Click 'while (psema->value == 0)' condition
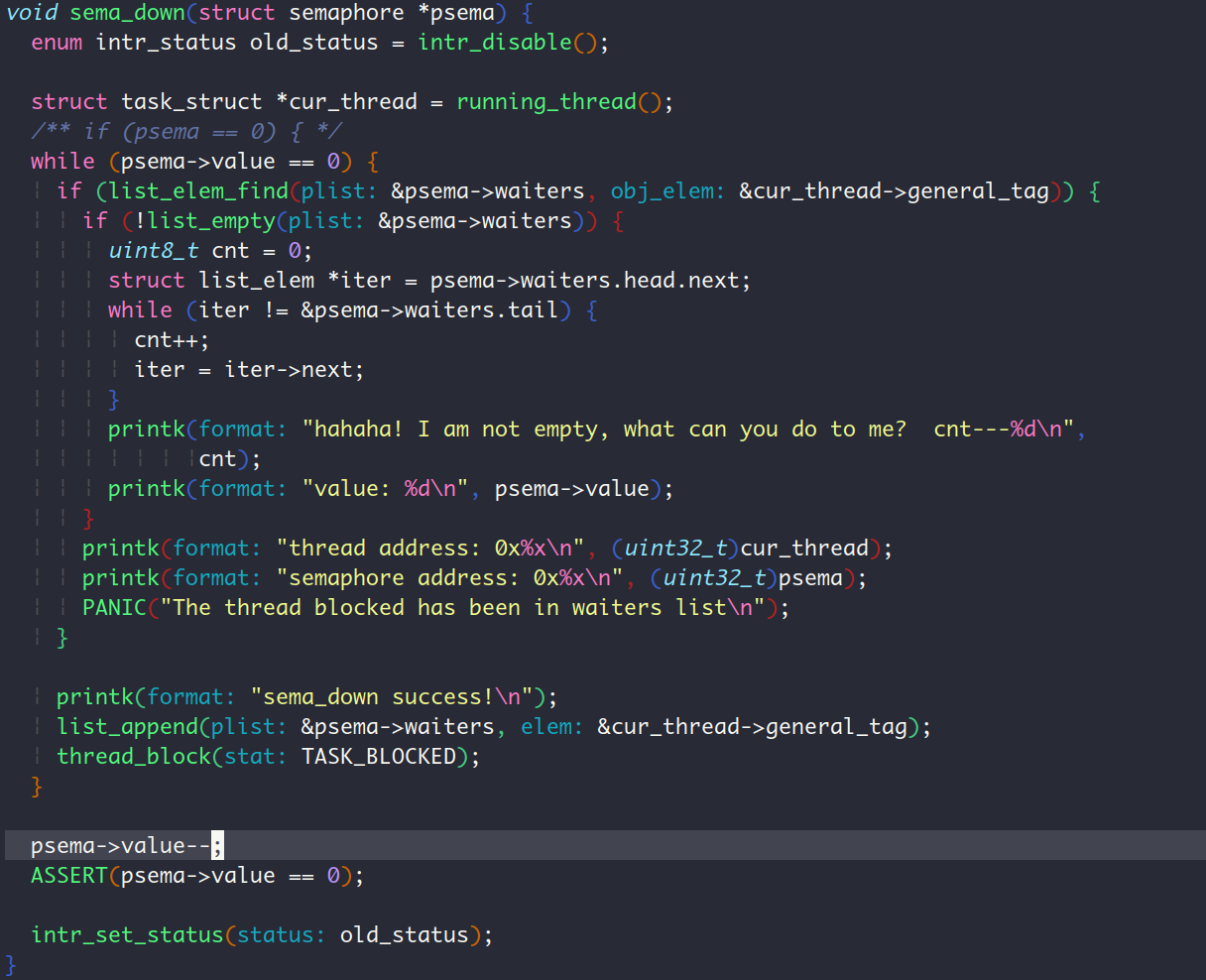Image resolution: width=1206 pixels, height=980 pixels. point(192,162)
